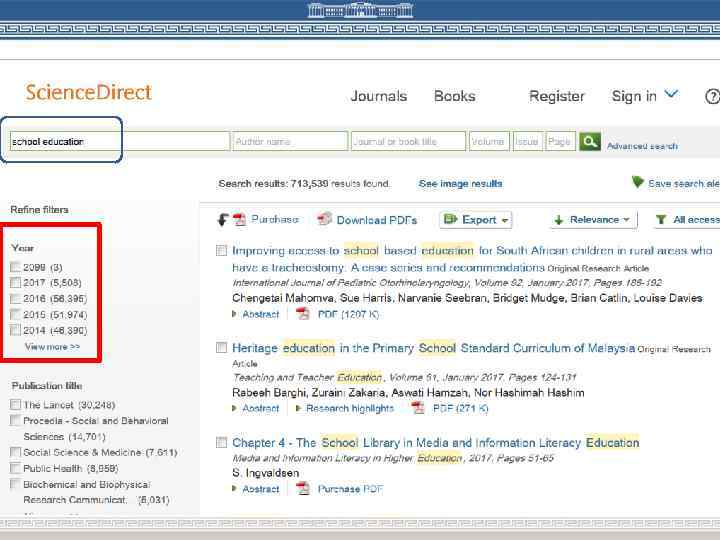Click the Journal or book title field
The width and height of the screenshot is (720, 540).
pyautogui.click(x=408, y=141)
